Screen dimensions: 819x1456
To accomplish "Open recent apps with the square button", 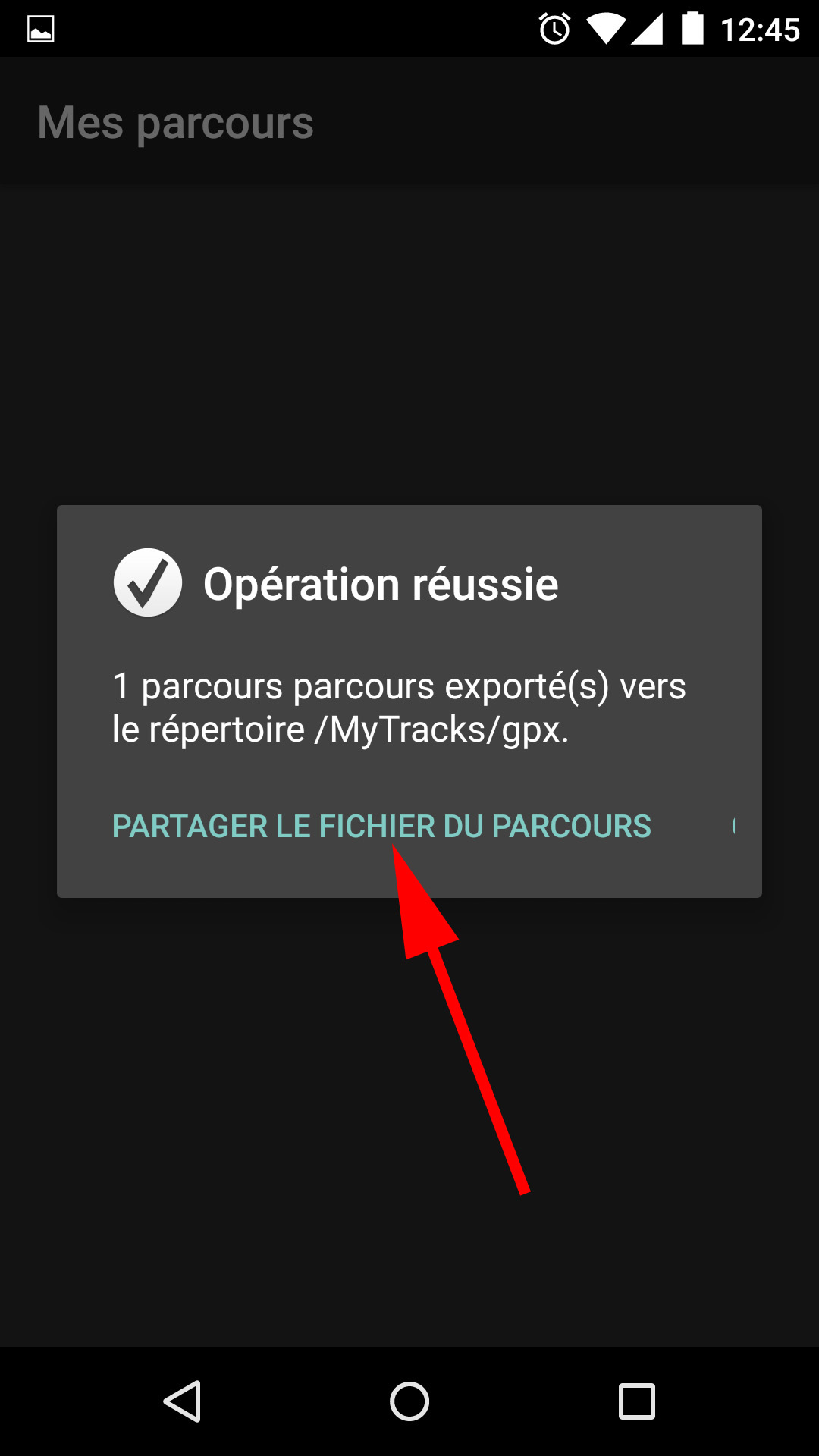I will coord(637,1401).
